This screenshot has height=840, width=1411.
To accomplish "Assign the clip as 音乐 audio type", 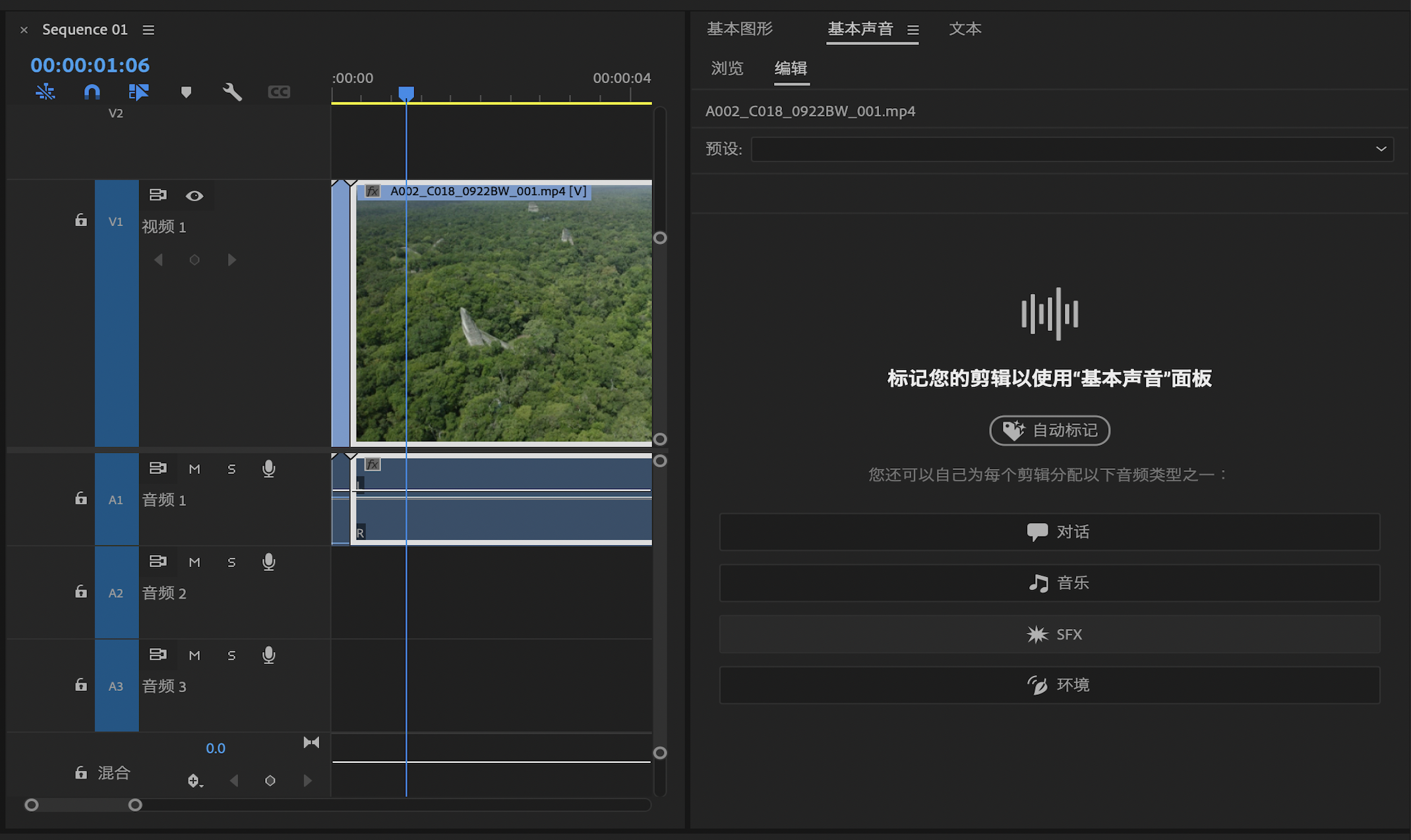I will coord(1049,583).
